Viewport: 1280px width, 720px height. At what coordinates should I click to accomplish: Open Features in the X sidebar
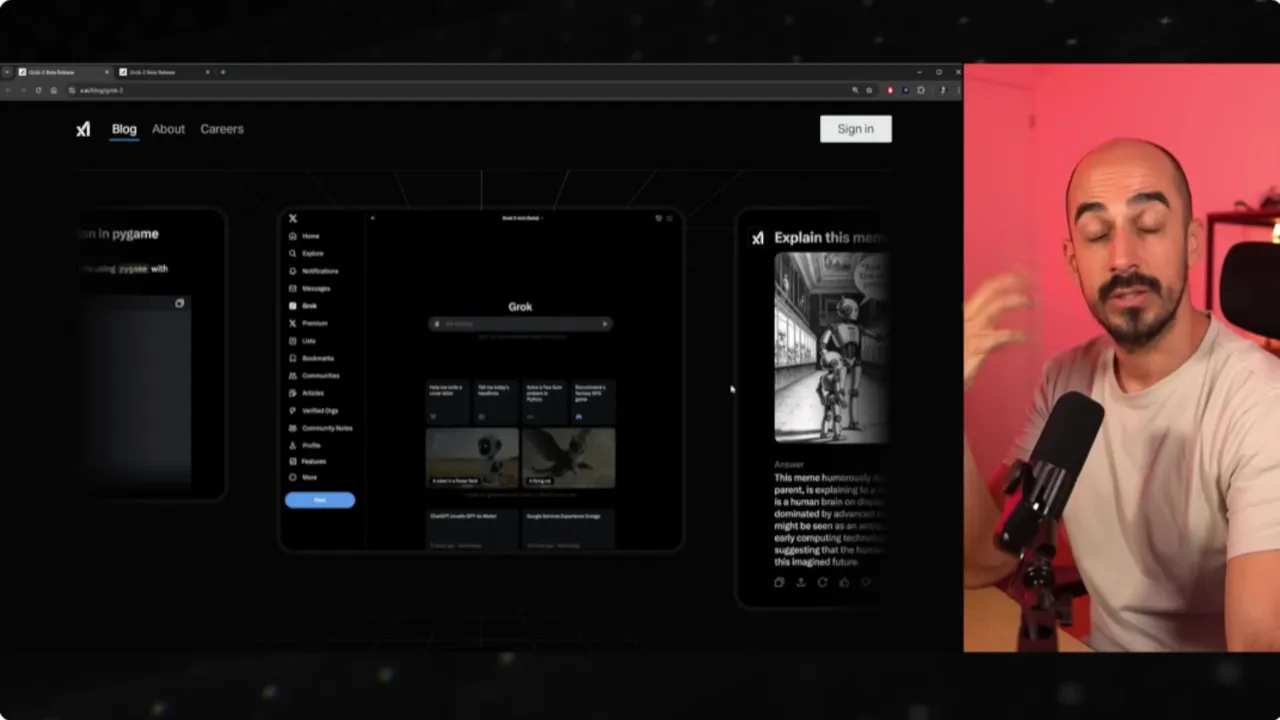(x=308, y=461)
